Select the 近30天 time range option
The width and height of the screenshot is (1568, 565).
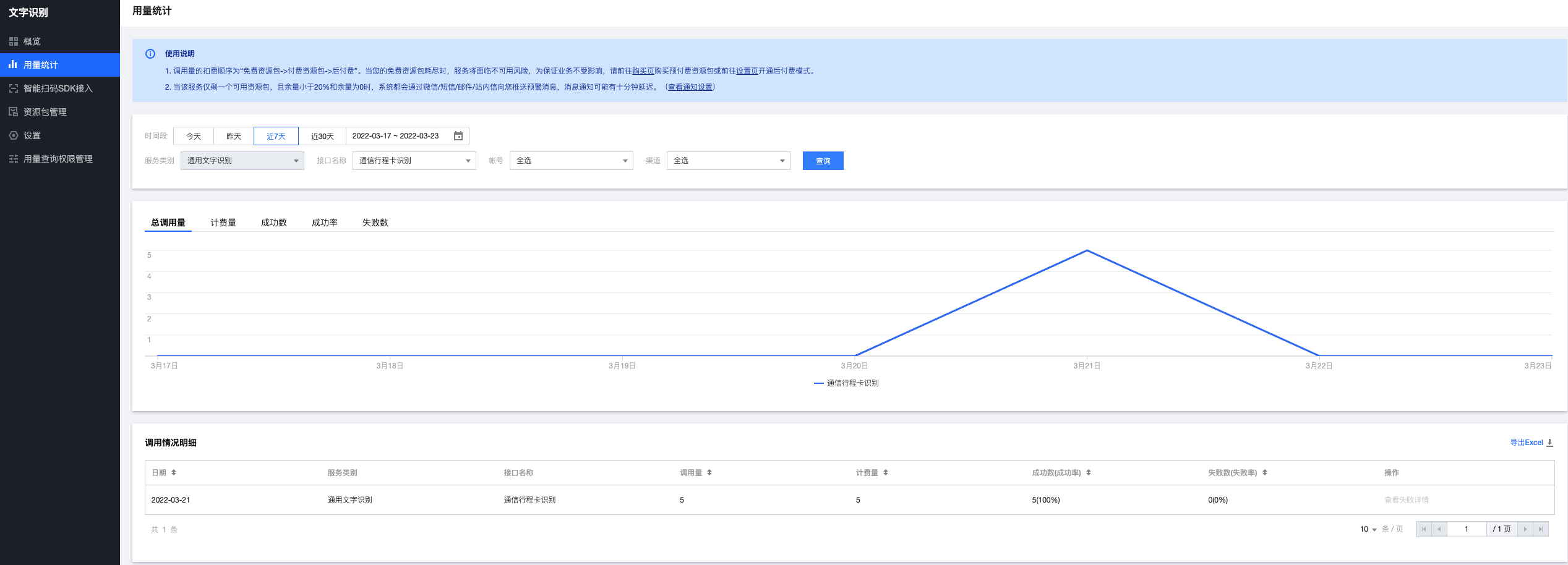[322, 136]
